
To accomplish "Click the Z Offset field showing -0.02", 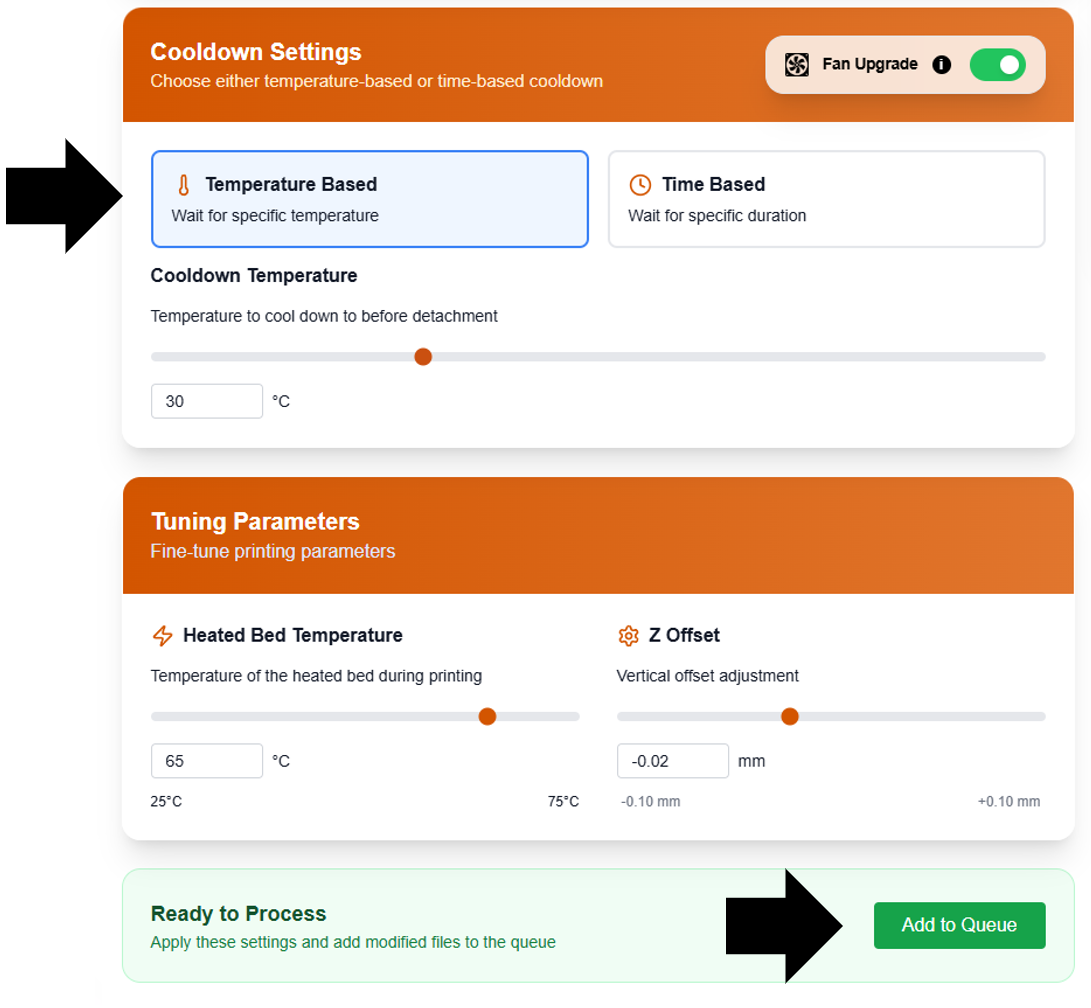I will [x=672, y=760].
